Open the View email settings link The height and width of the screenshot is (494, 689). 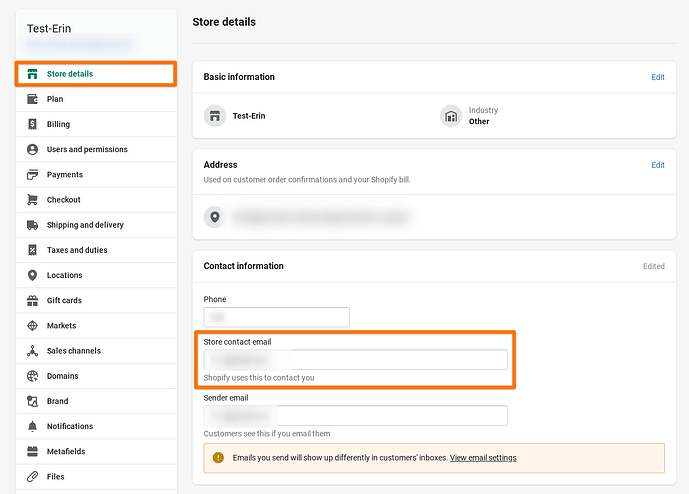(x=483, y=458)
